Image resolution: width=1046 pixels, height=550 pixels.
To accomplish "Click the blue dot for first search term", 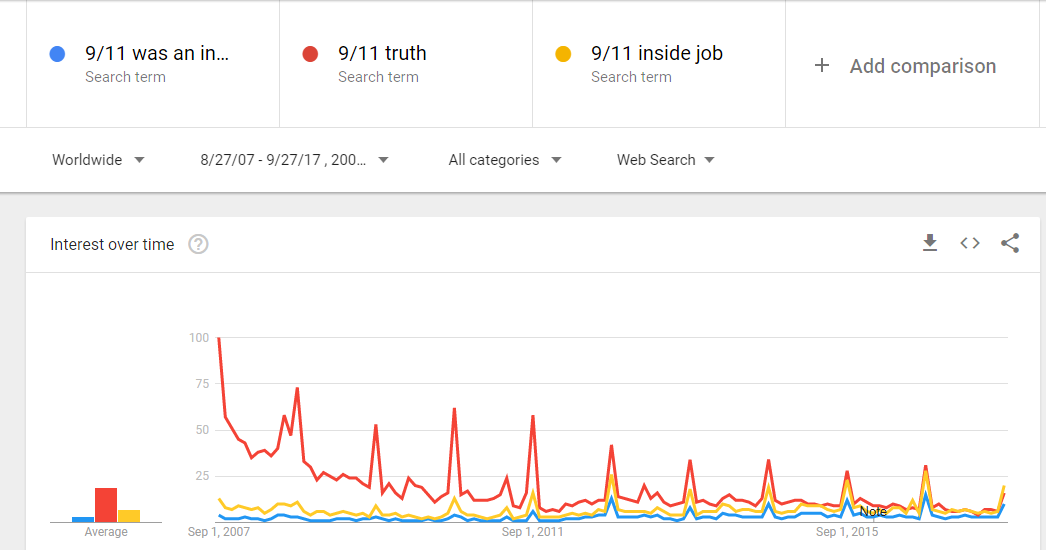I will coord(58,54).
